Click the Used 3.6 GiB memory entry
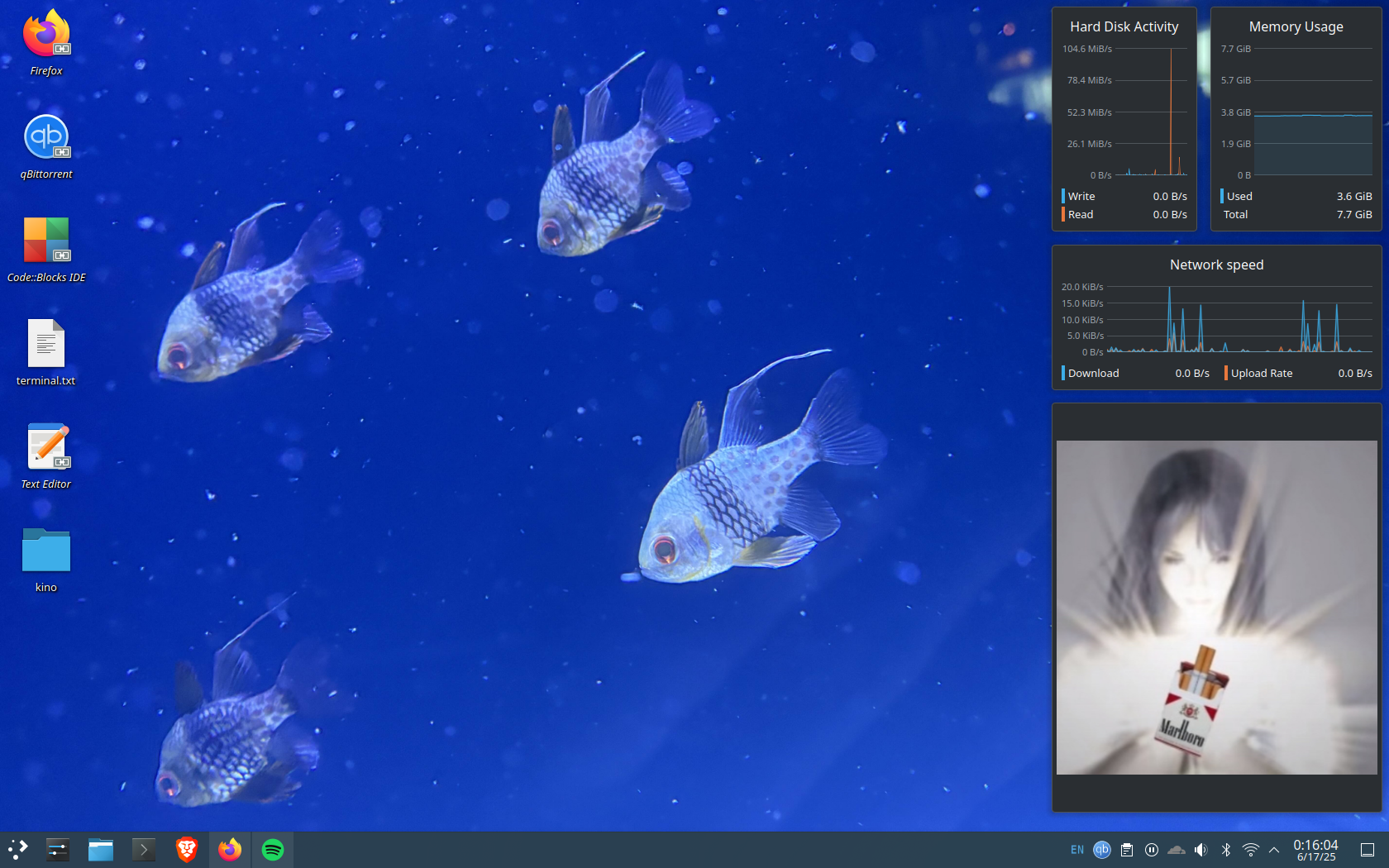This screenshot has width=1389, height=868. click(1296, 196)
